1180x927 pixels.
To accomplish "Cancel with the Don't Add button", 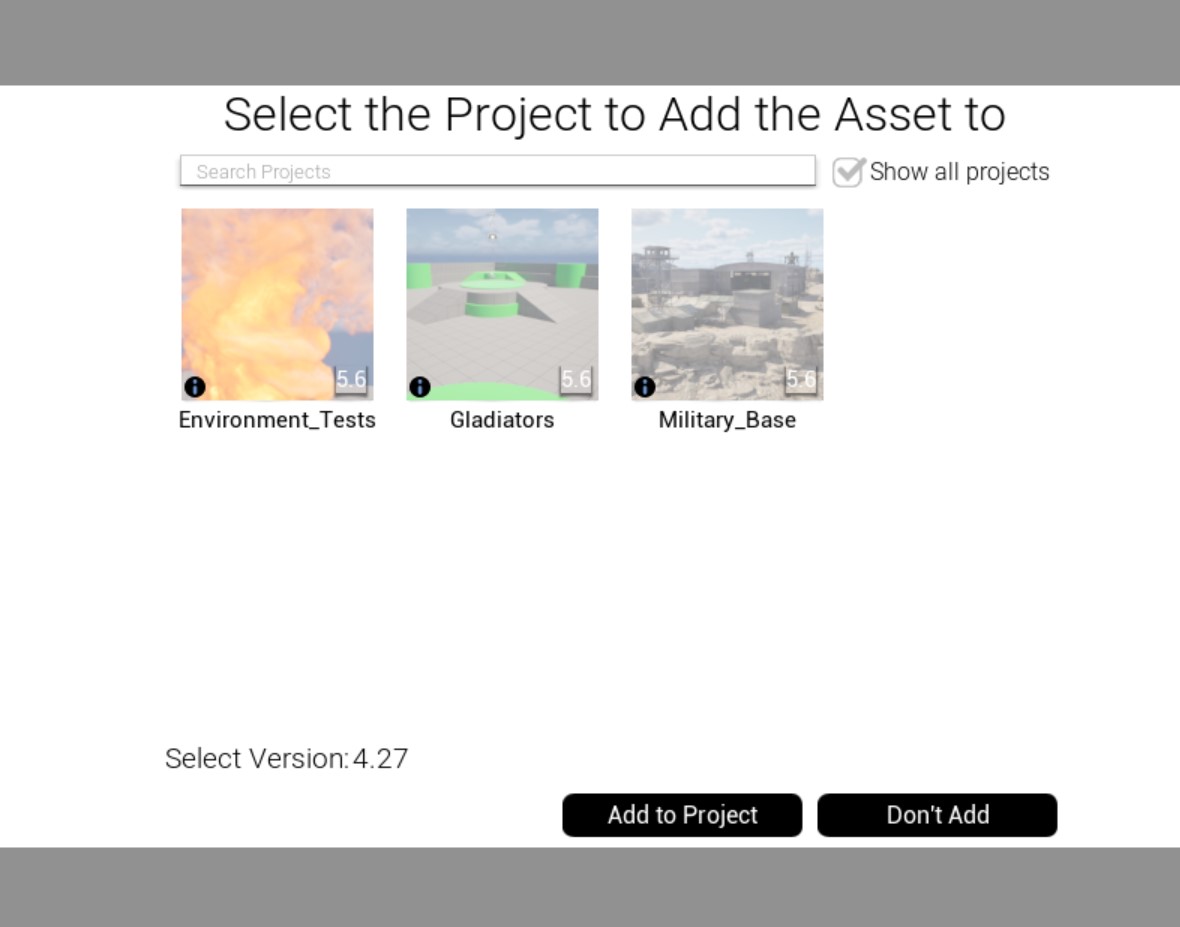I will coord(938,815).
